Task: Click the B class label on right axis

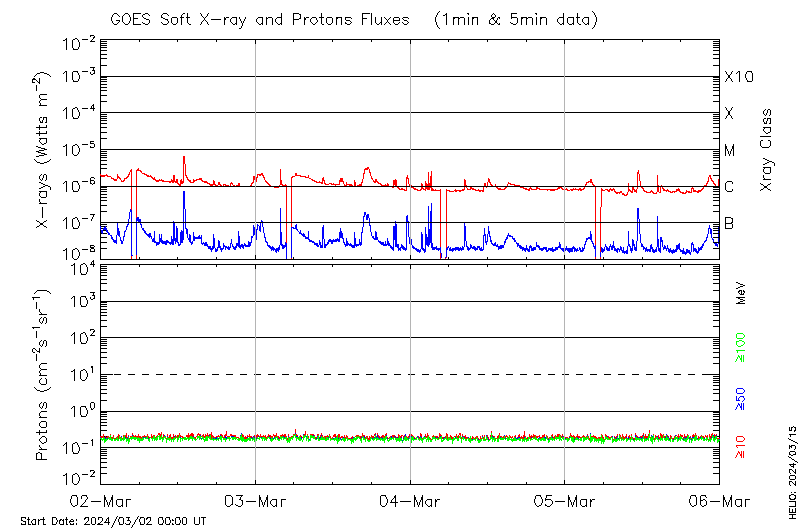Action: tap(729, 223)
